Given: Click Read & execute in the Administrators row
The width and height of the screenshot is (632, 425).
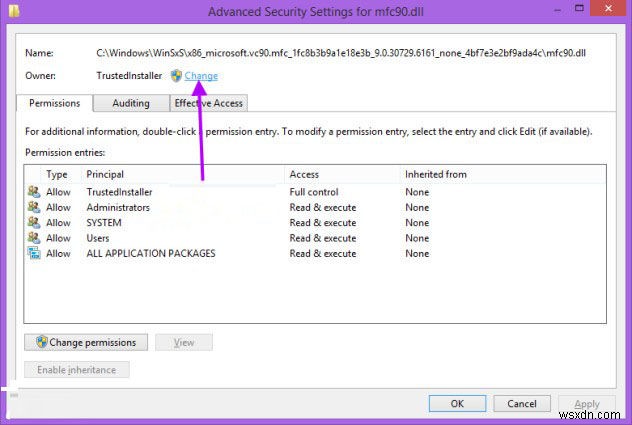Looking at the screenshot, I should click(323, 207).
